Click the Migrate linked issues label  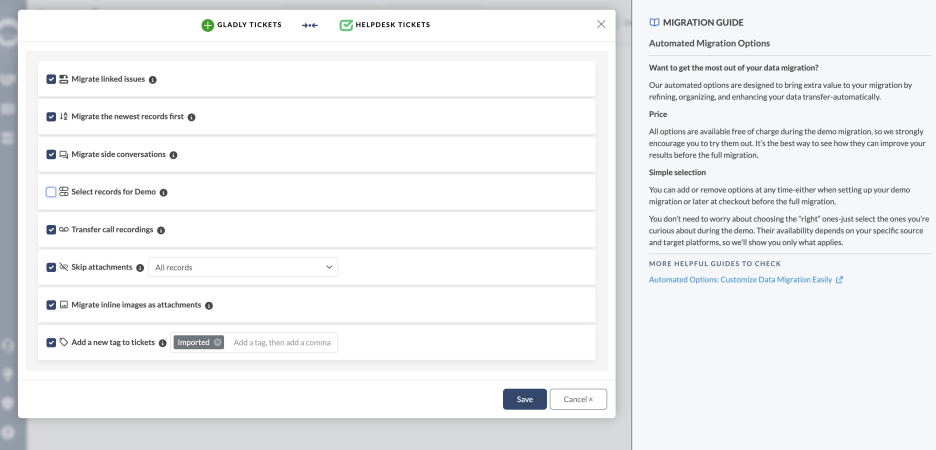click(108, 79)
